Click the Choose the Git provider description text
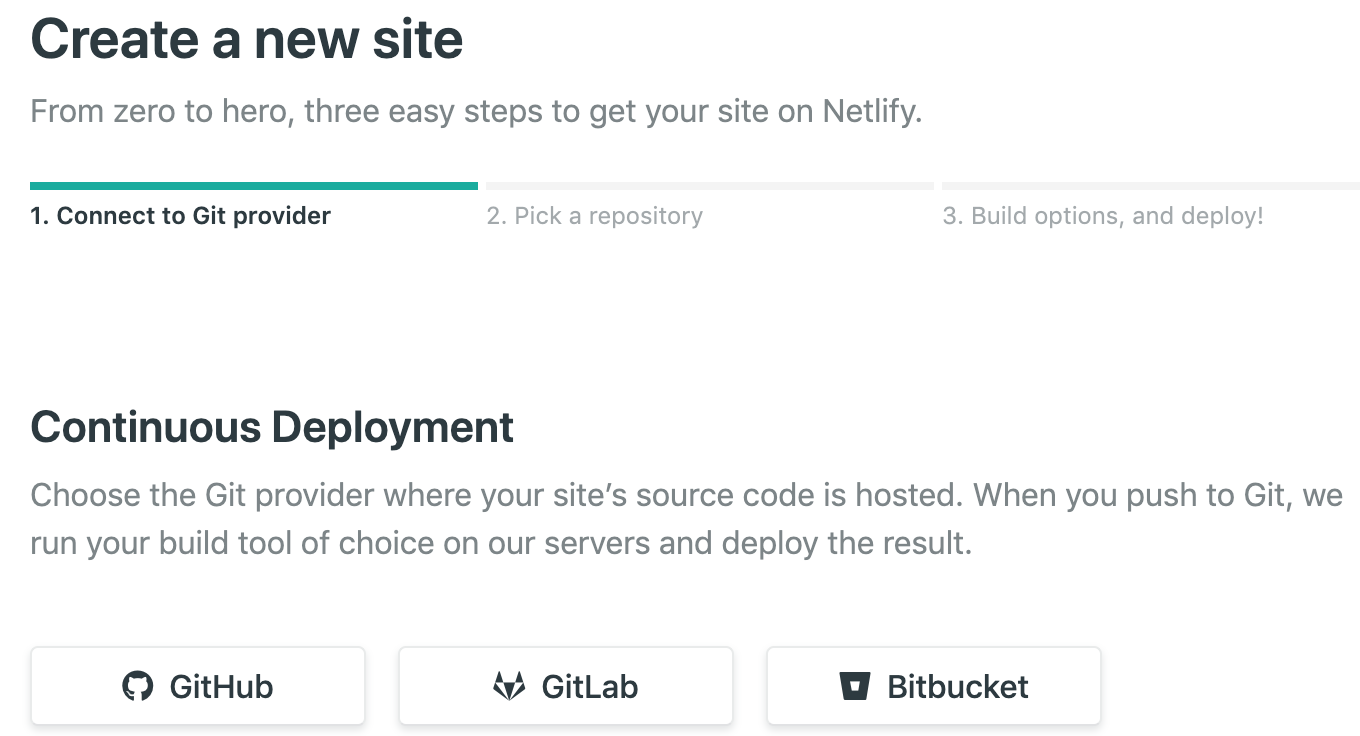The image size is (1360, 736). (x=686, y=519)
